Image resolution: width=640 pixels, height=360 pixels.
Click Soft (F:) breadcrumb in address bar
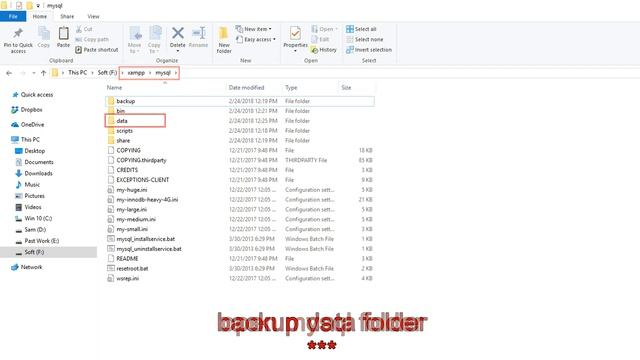coord(107,73)
